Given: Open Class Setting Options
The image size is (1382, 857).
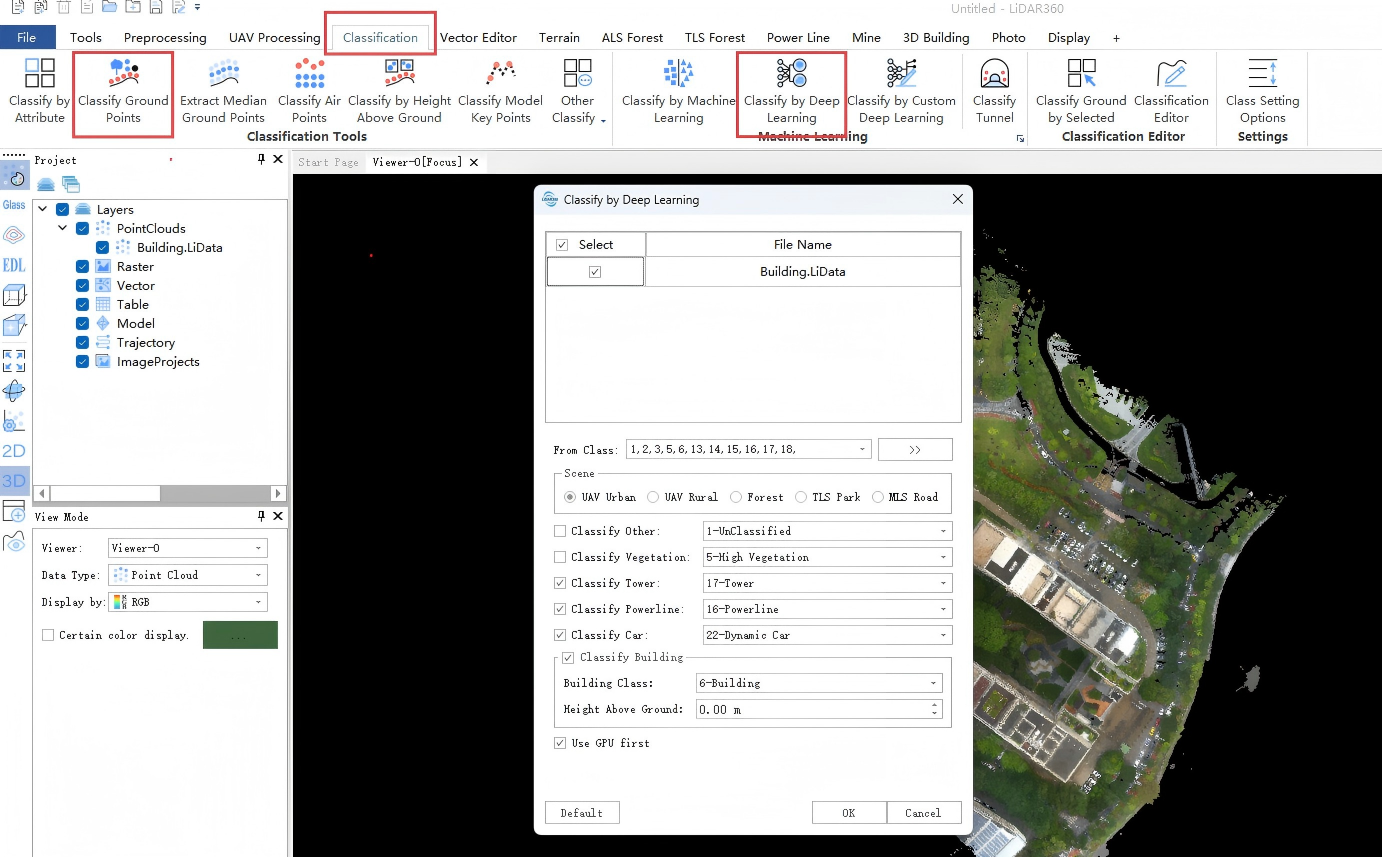Looking at the screenshot, I should point(1262,92).
